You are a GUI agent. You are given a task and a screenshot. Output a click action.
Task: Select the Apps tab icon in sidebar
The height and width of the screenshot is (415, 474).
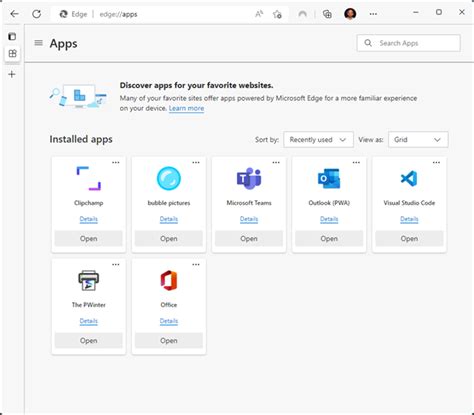pyautogui.click(x=12, y=53)
